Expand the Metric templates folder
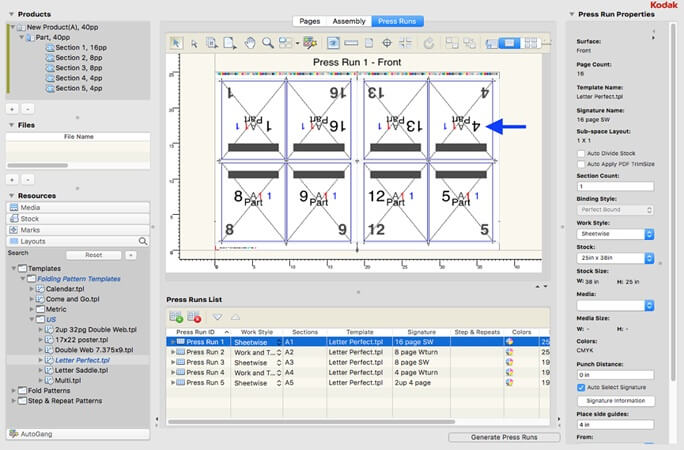This screenshot has width=684, height=450. (x=31, y=309)
